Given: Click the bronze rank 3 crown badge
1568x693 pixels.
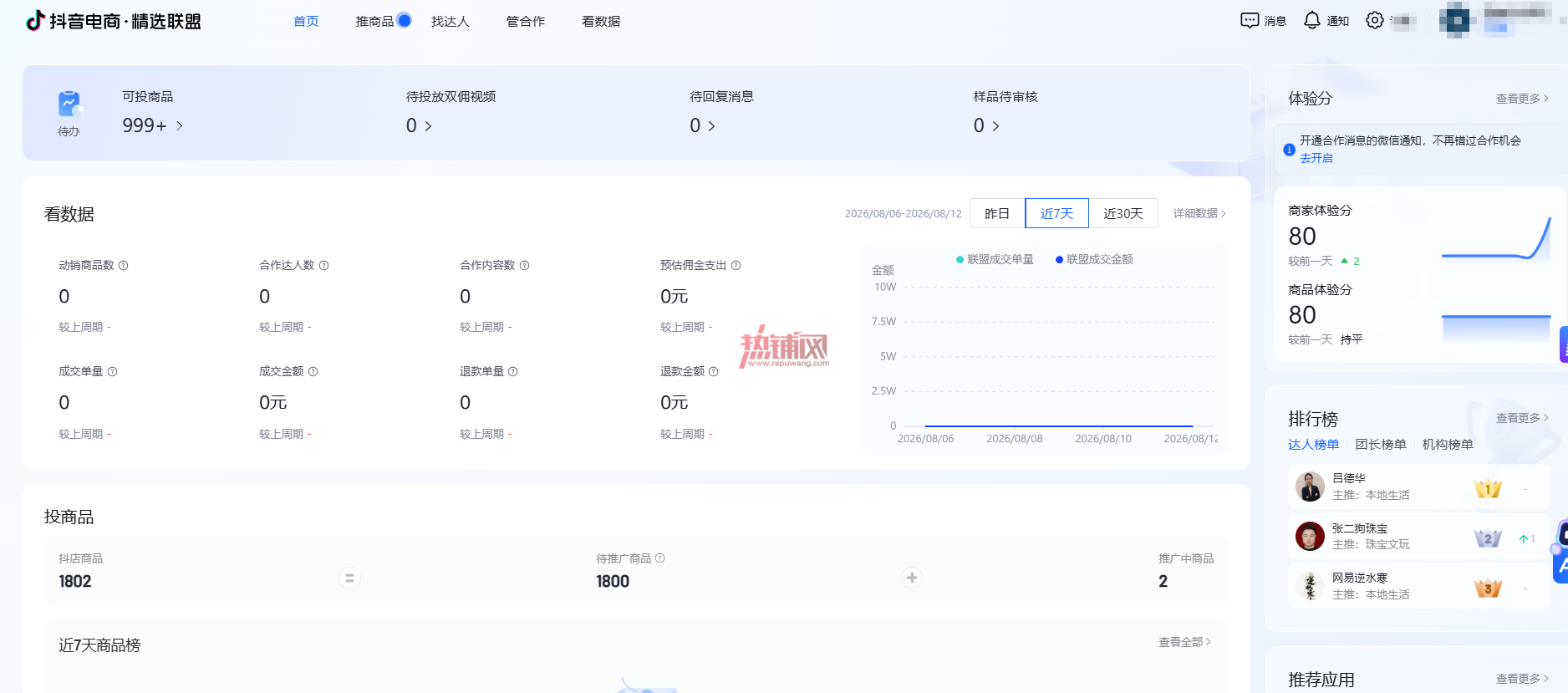Looking at the screenshot, I should 1488,589.
